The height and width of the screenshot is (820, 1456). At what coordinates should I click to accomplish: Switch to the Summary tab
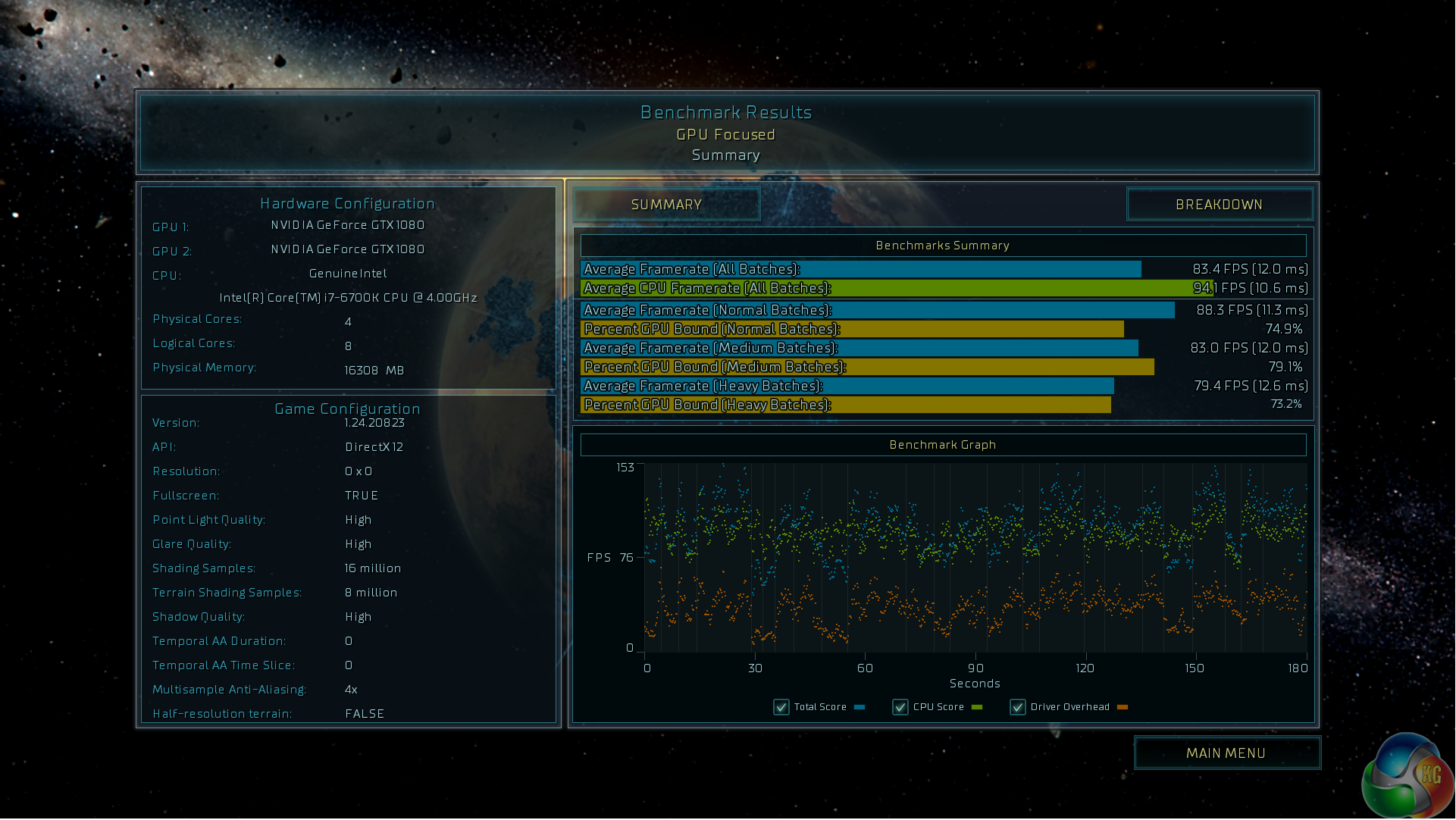pyautogui.click(x=666, y=205)
